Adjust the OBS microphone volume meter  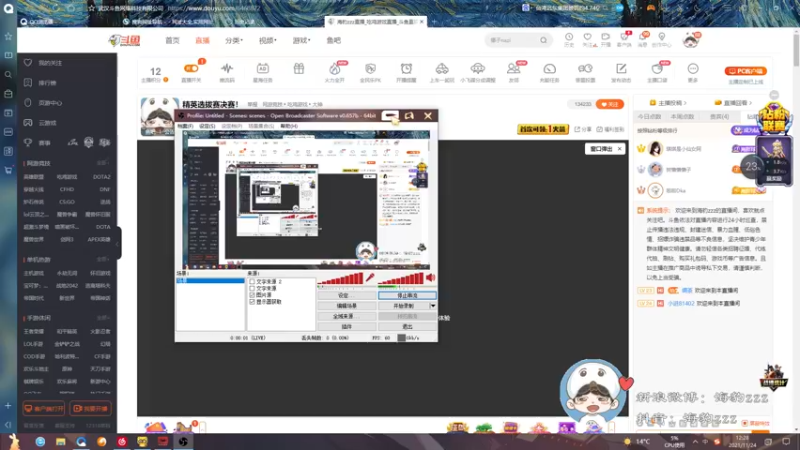point(340,279)
